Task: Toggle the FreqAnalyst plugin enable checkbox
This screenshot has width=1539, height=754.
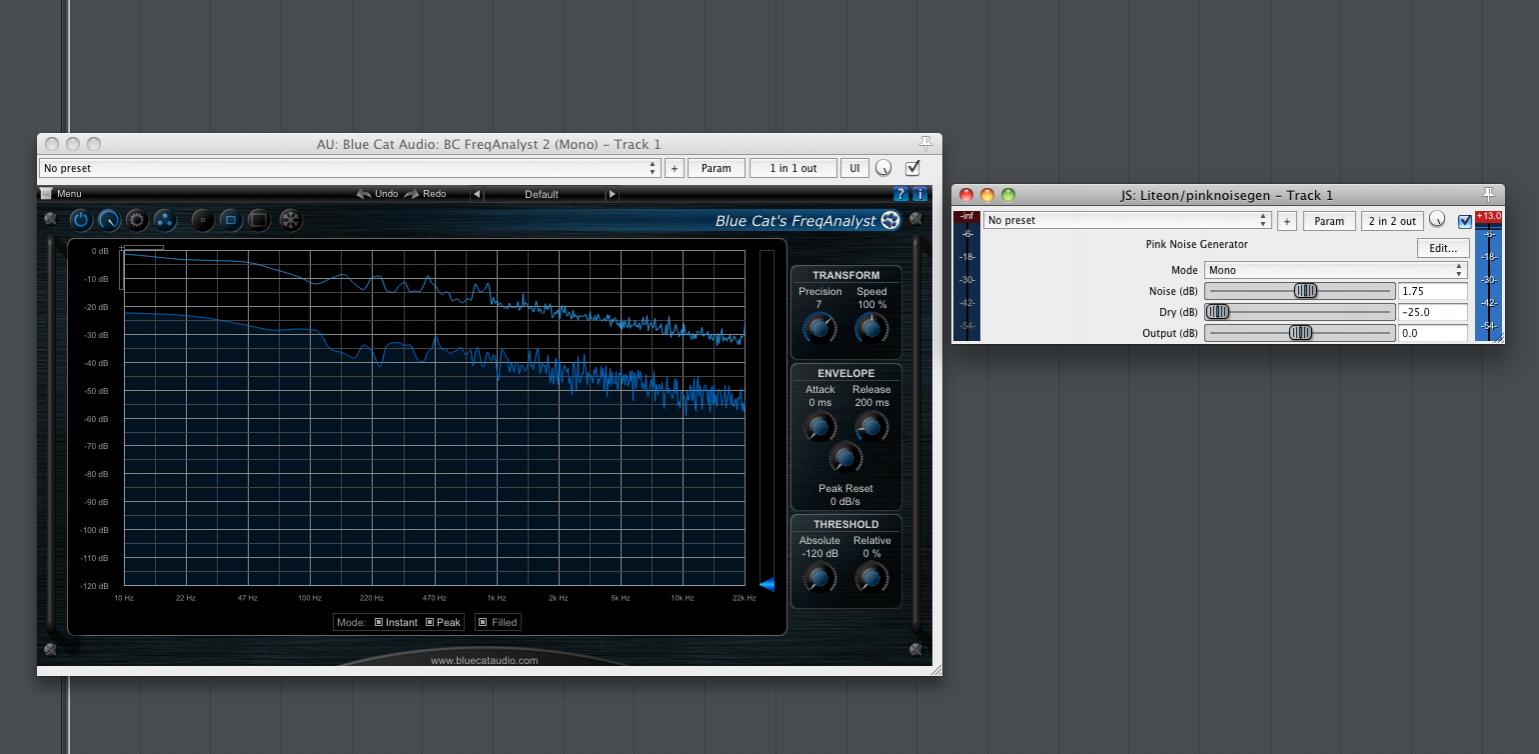Action: tap(912, 168)
